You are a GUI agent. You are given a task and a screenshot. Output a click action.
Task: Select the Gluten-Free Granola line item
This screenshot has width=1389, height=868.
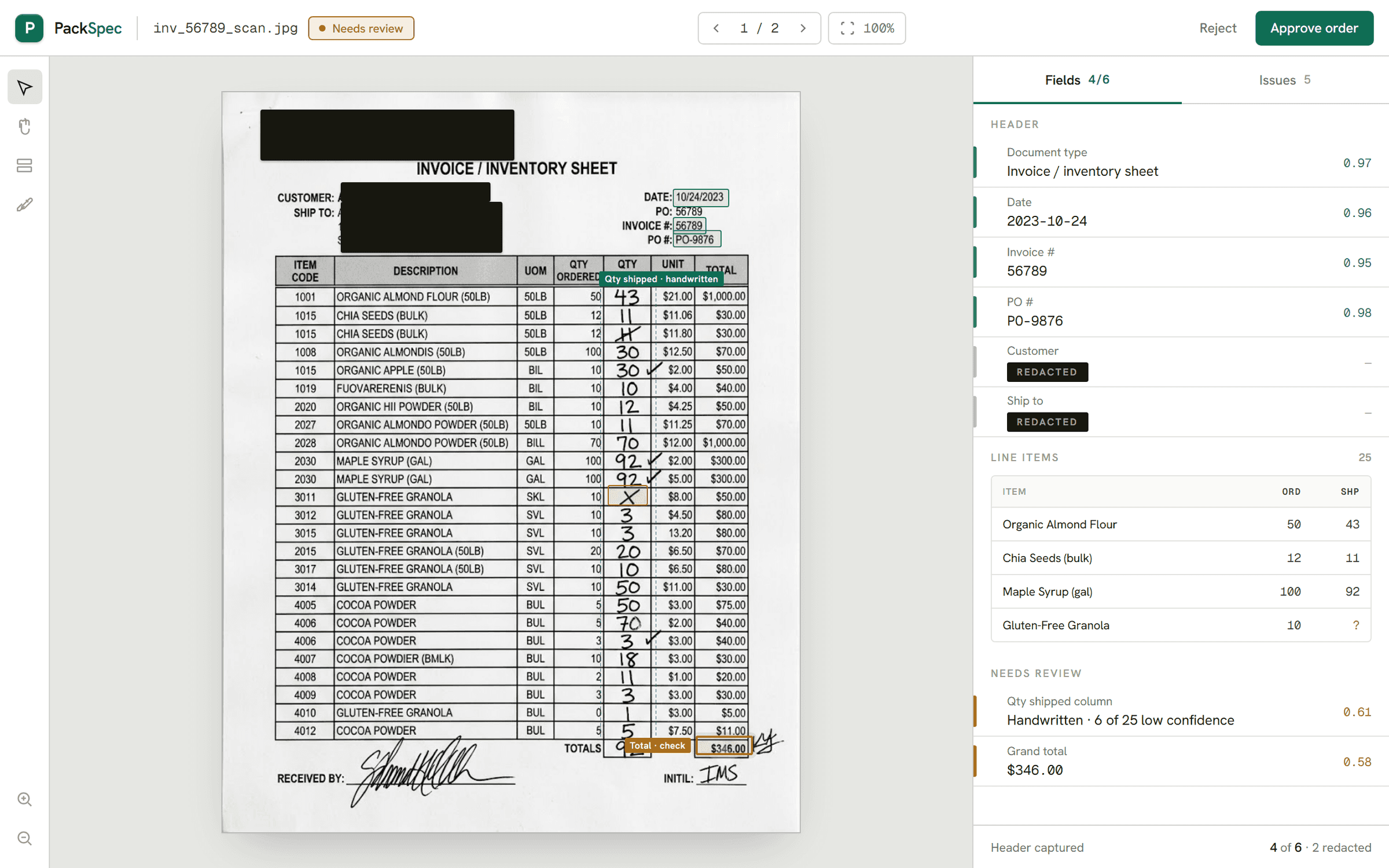coord(1181,625)
